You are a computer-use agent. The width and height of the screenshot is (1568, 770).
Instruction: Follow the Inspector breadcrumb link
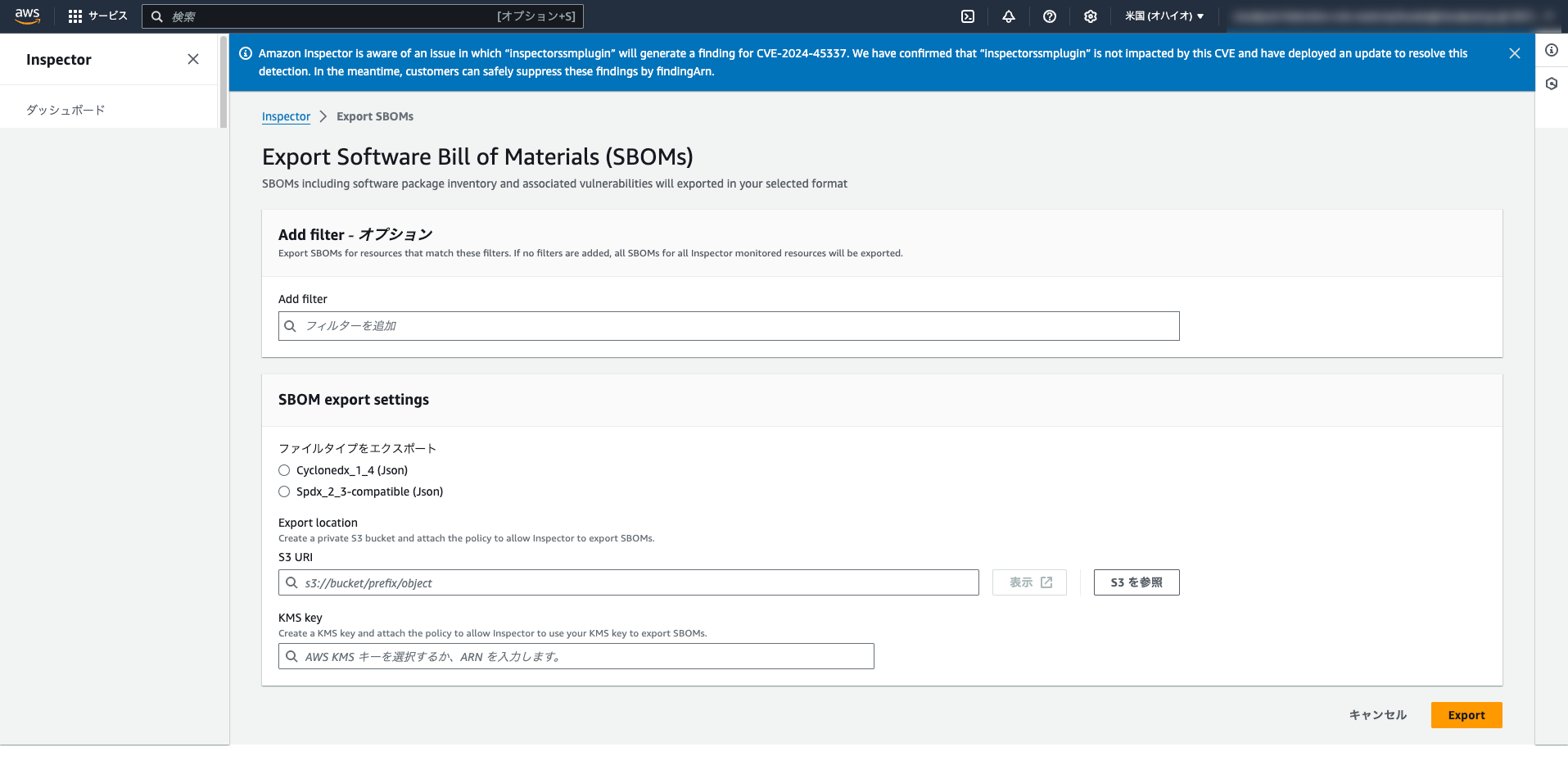pyautogui.click(x=286, y=116)
